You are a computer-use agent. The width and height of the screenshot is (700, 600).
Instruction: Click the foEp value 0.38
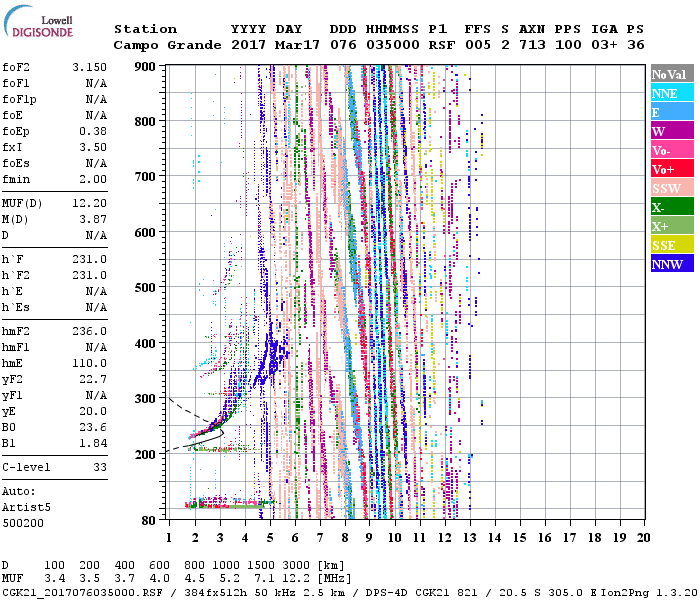point(93,131)
